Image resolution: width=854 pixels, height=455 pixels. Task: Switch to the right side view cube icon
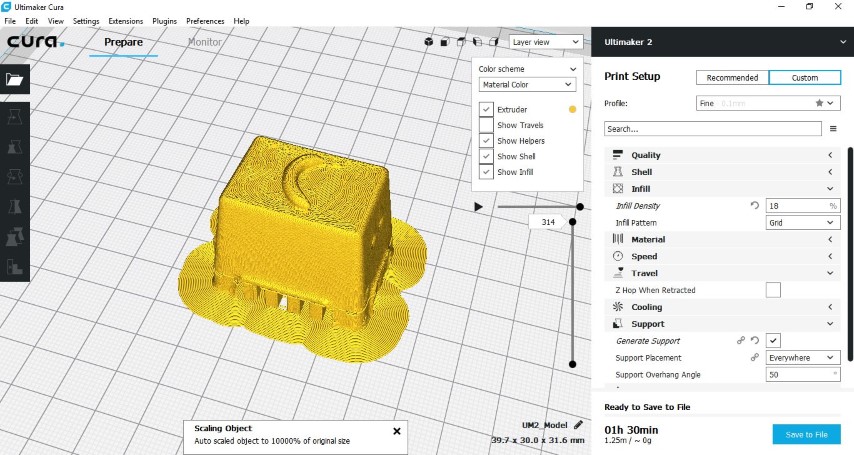coord(493,42)
